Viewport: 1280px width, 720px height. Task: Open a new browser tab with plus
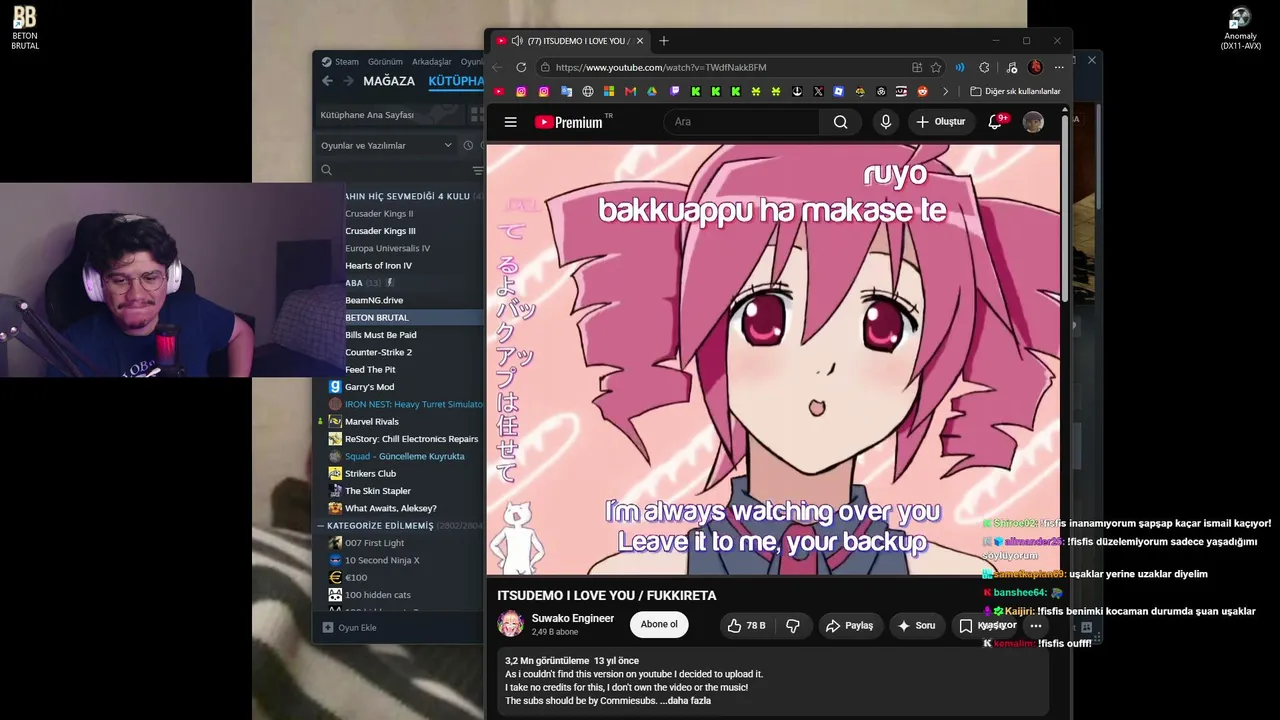coord(663,41)
